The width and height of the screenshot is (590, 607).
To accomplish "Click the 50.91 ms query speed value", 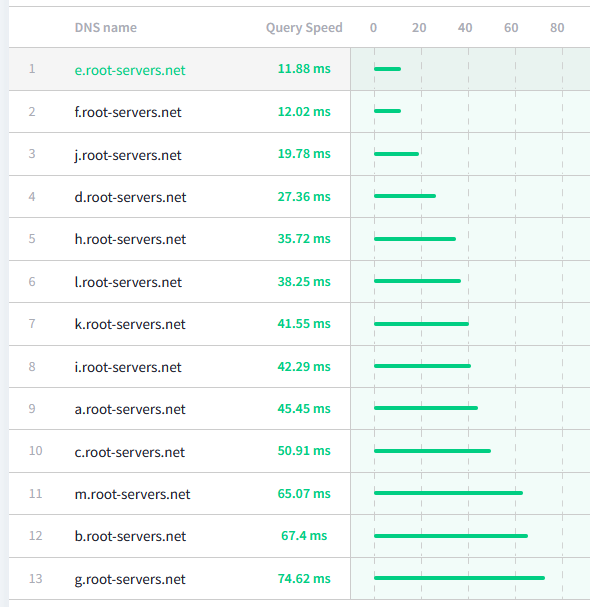I will pyautogui.click(x=304, y=451).
